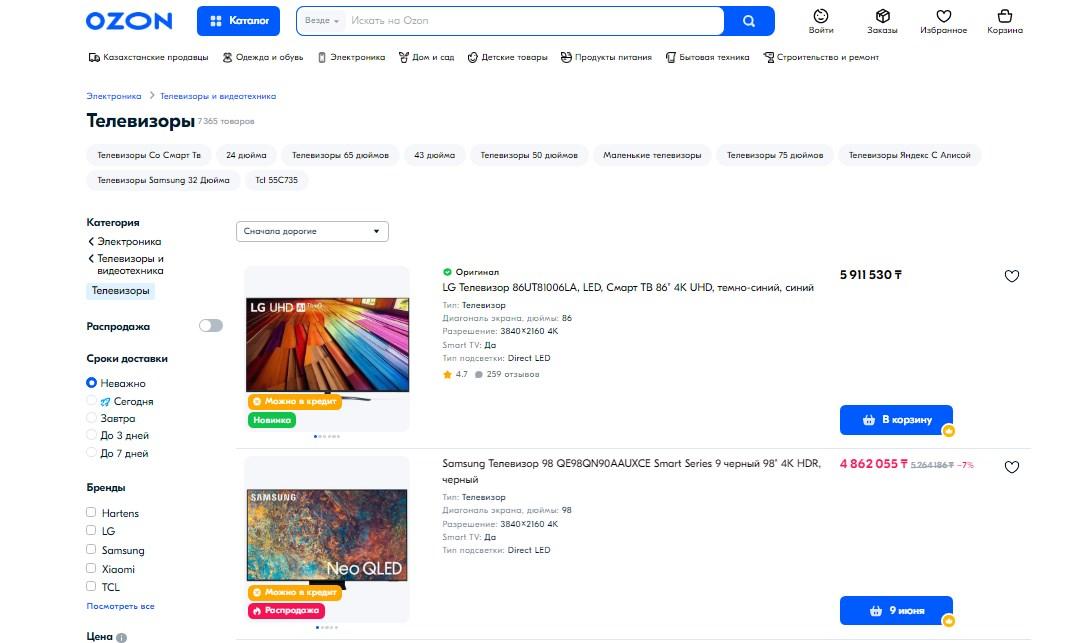Open Строительство и ремонт category

coord(821,57)
